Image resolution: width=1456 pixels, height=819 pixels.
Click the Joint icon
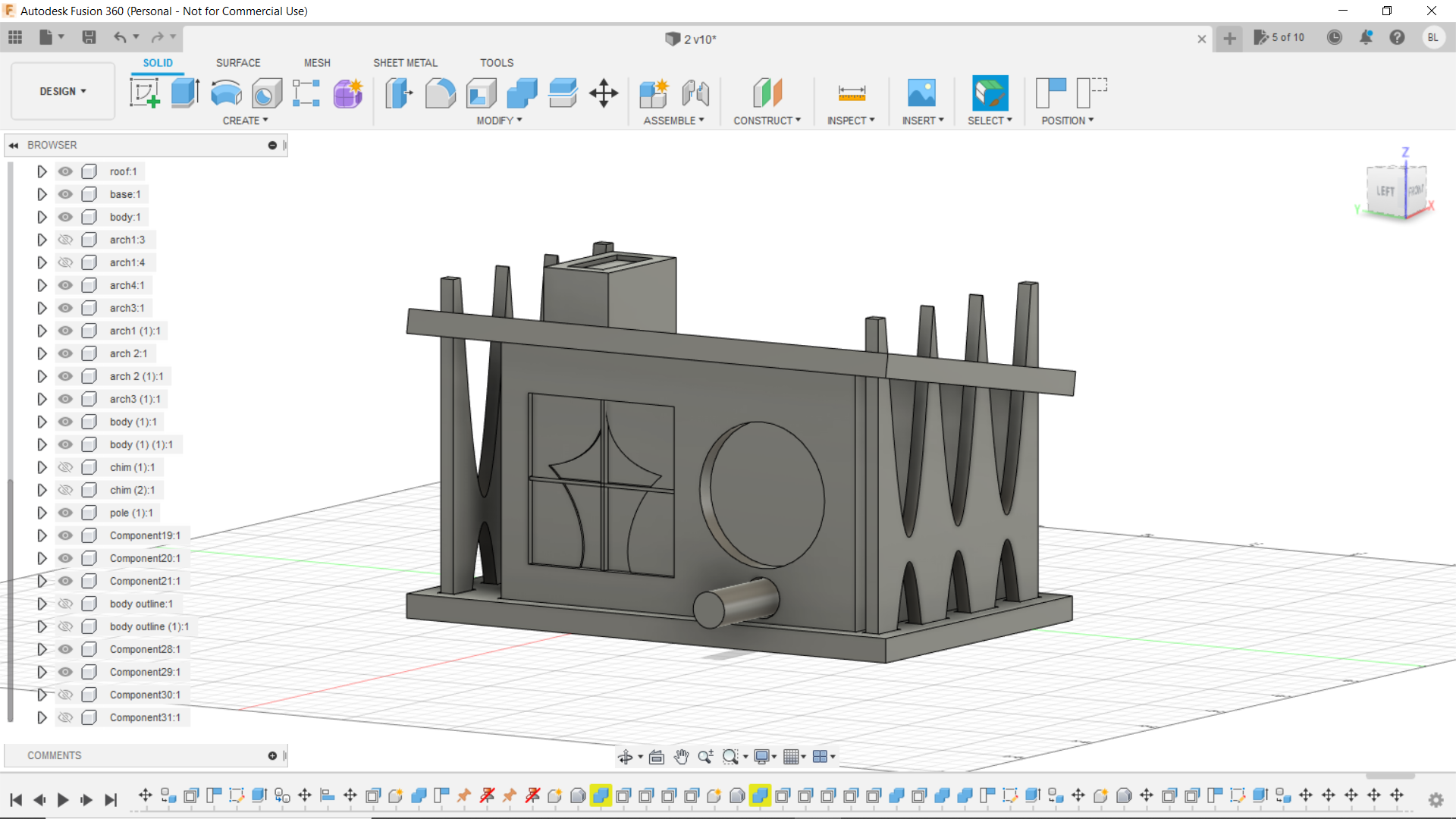(695, 93)
